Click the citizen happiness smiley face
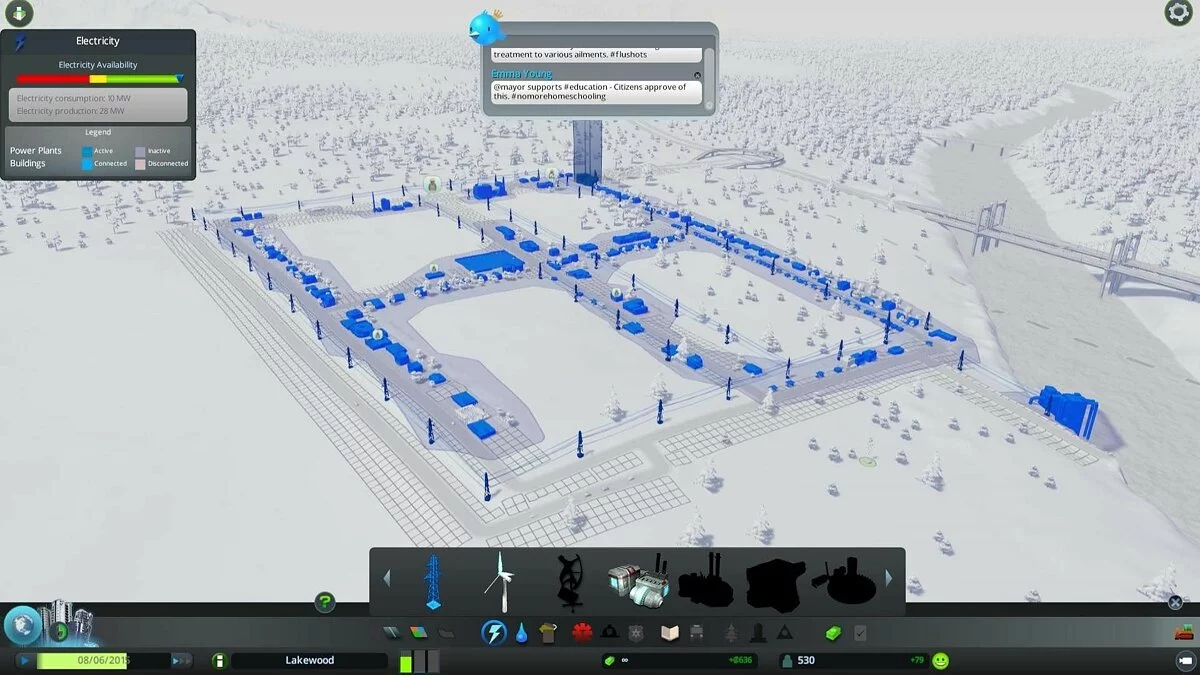Screen dimensions: 1200x675 tap(940, 660)
